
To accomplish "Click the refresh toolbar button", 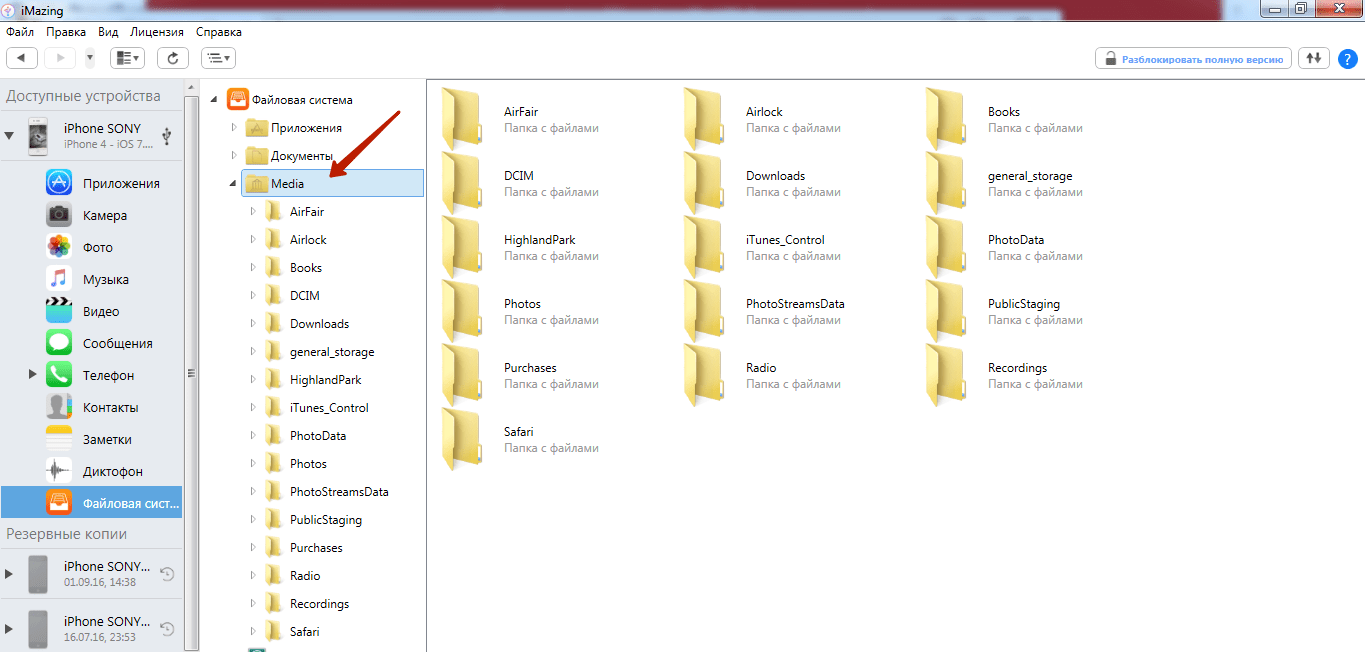I will (172, 58).
